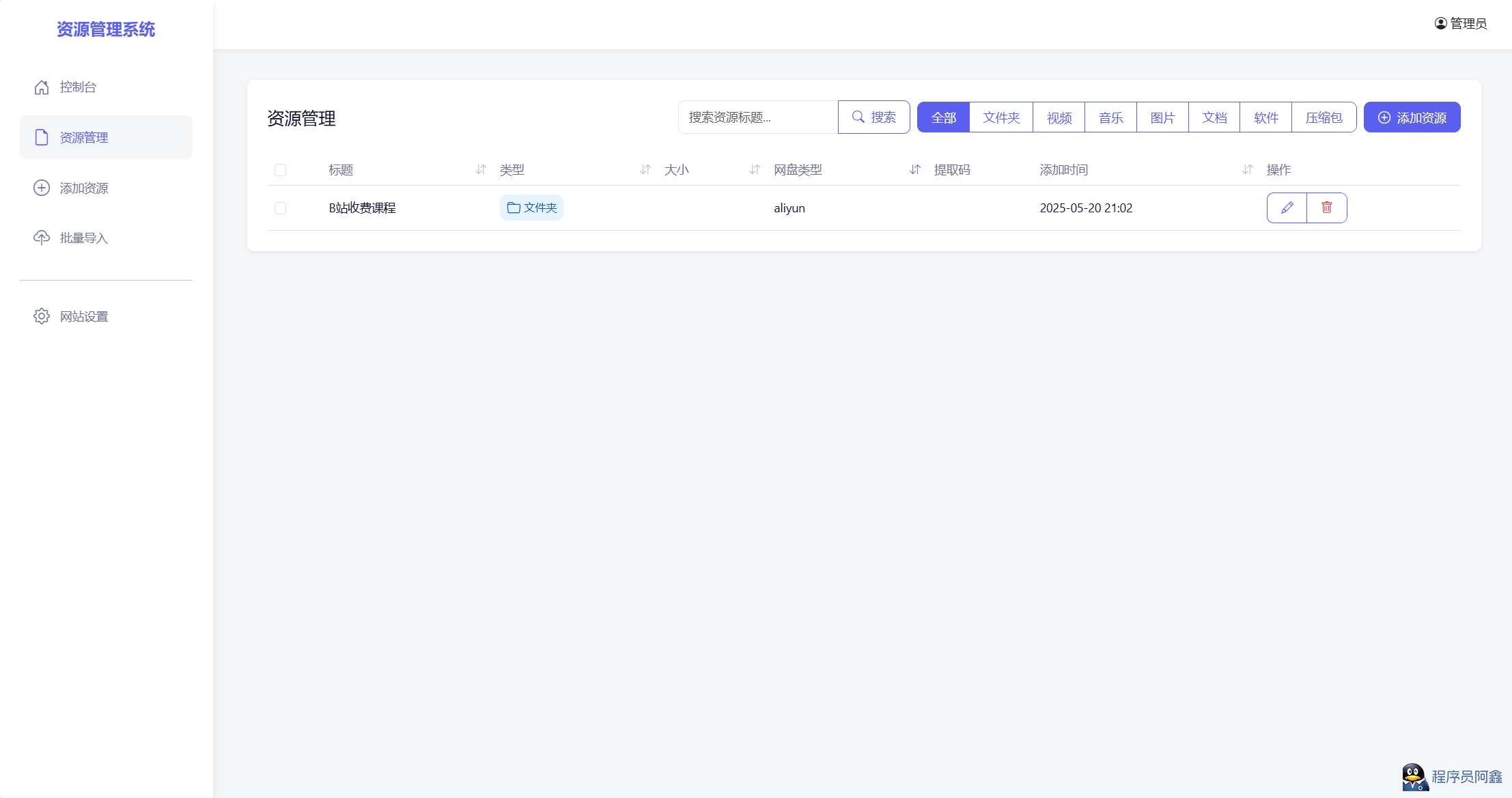
Task: Delete B站收费课程 with the trash icon
Action: click(1327, 208)
